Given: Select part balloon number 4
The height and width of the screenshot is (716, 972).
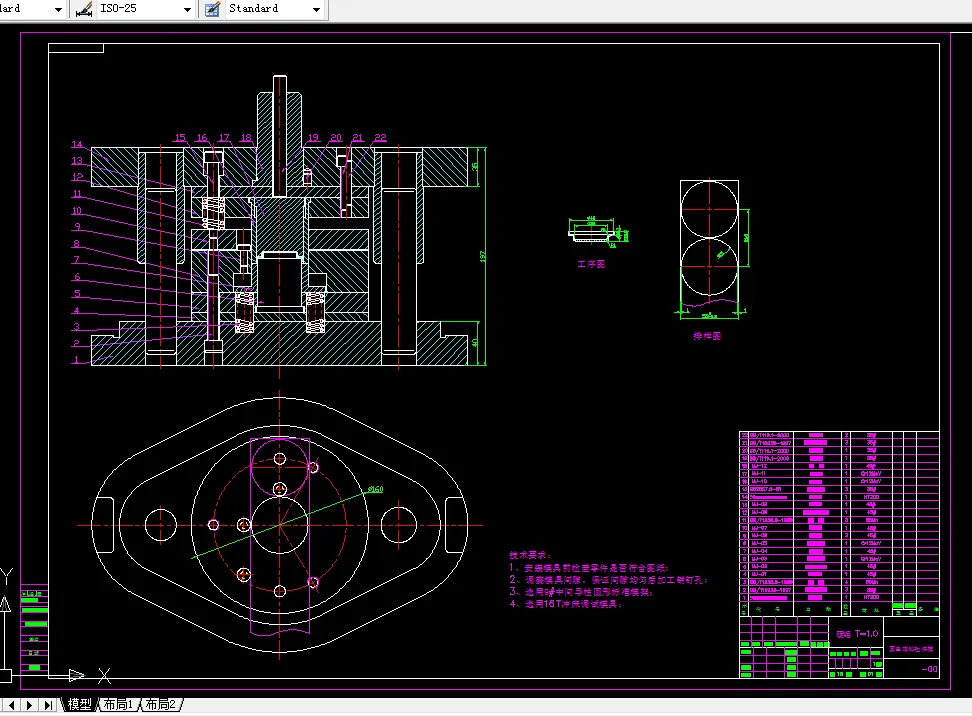Looking at the screenshot, I should click(x=76, y=311).
